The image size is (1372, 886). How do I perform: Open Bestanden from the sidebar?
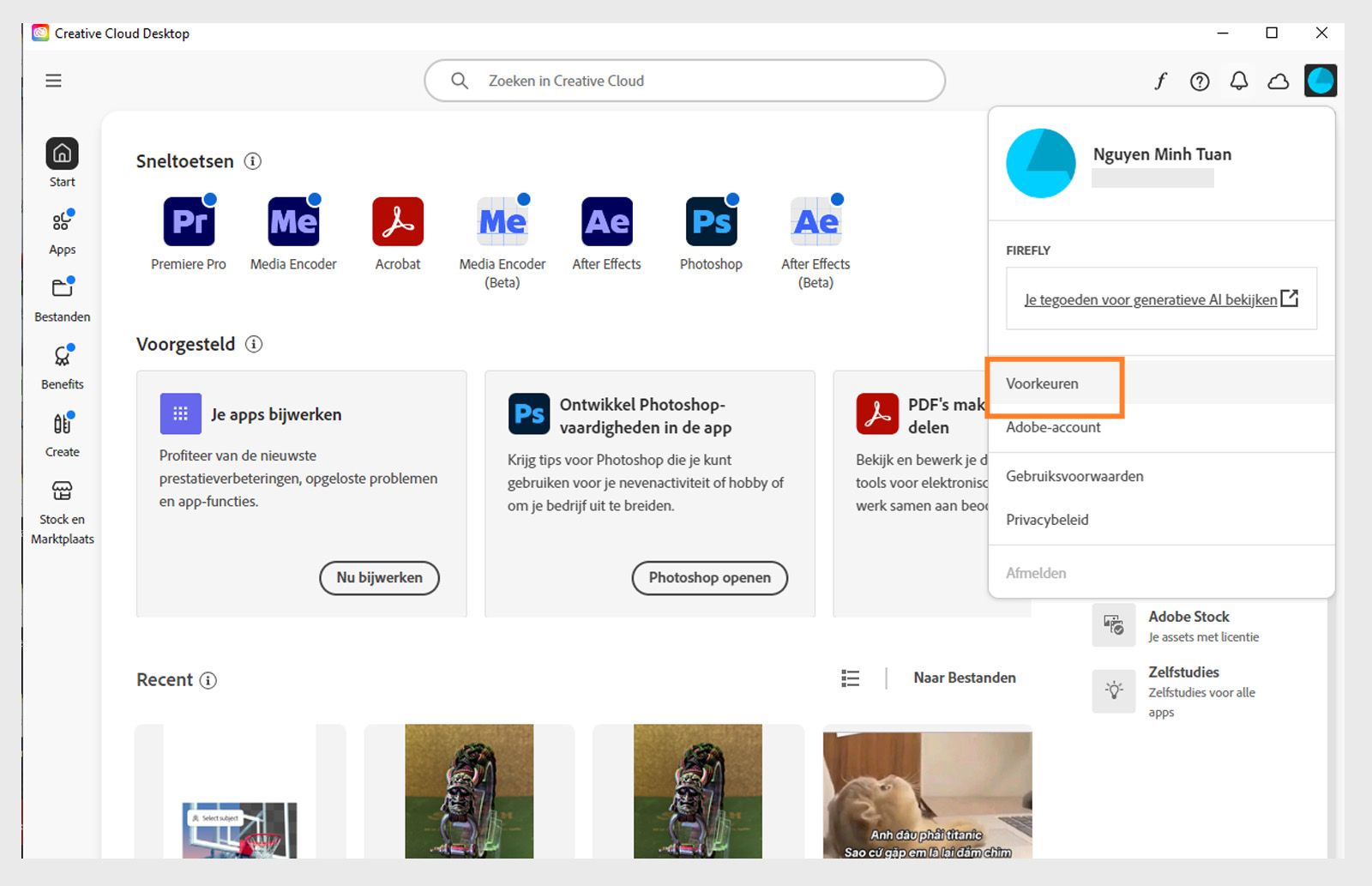click(x=61, y=297)
